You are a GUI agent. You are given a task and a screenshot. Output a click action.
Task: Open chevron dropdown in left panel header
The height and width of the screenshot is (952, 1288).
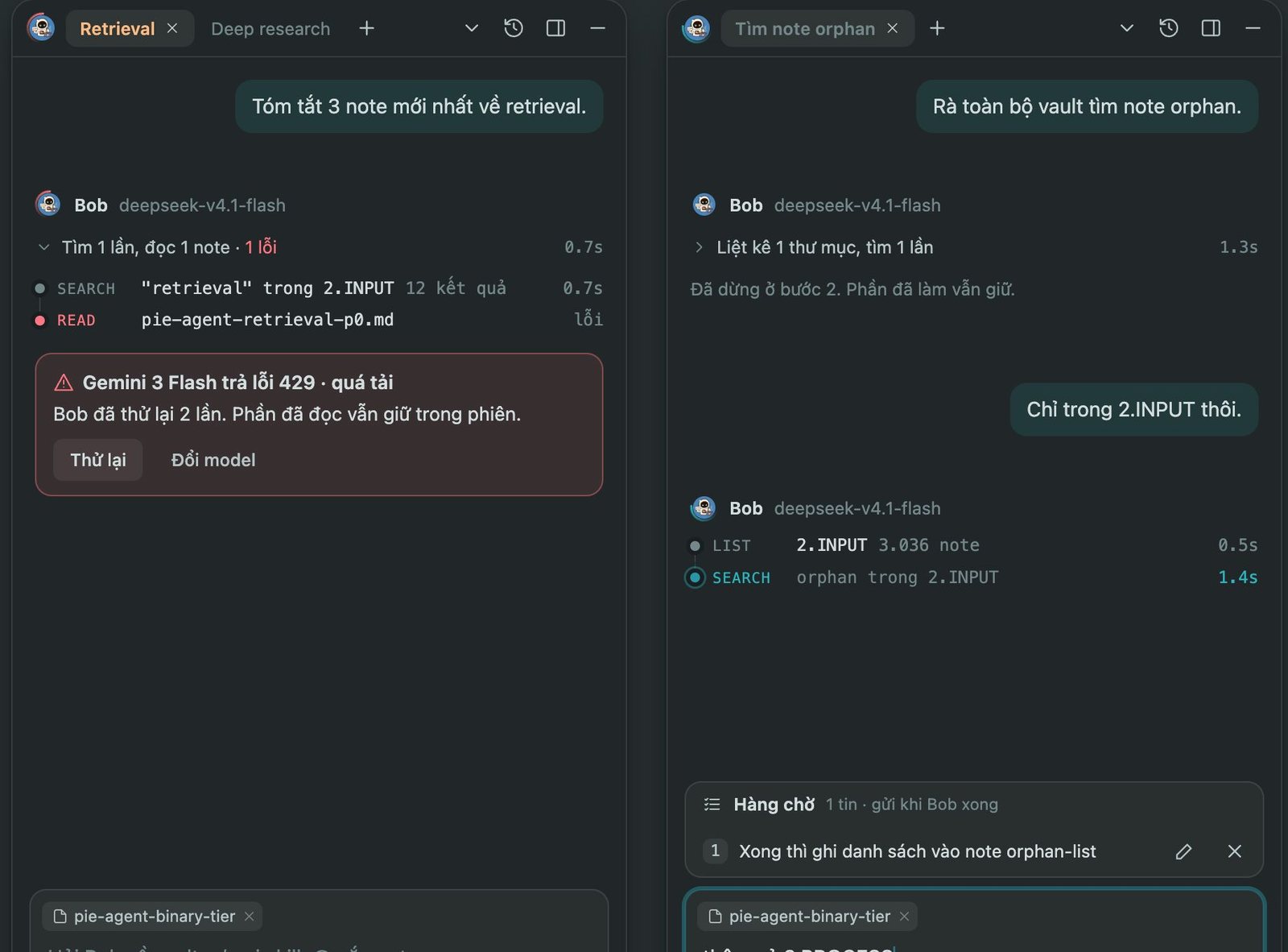point(472,28)
